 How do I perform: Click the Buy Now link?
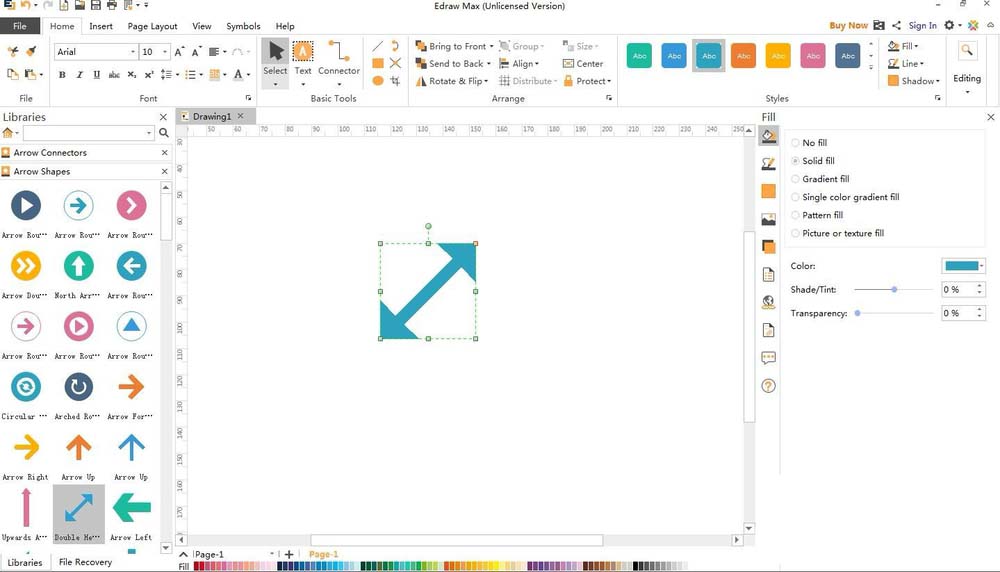[848, 26]
